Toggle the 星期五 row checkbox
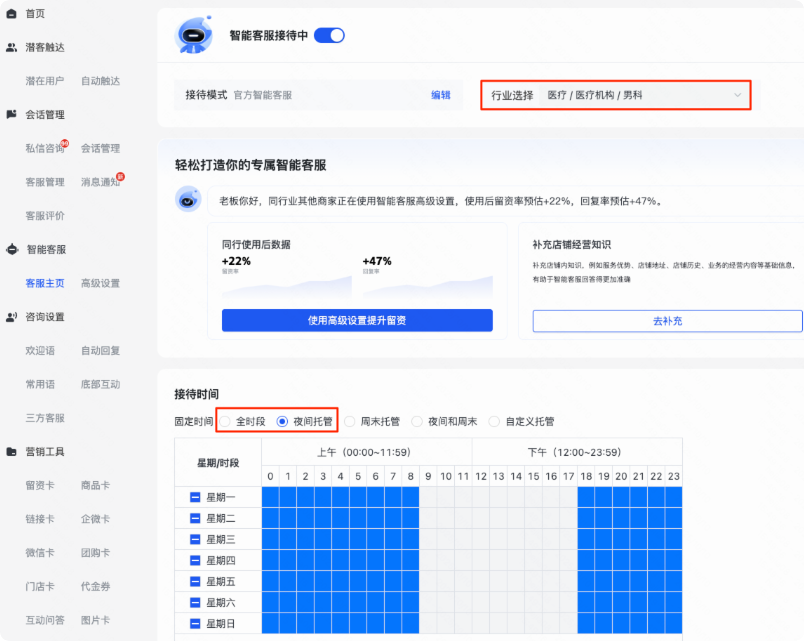Screen dimensions: 804x641 click(195, 582)
